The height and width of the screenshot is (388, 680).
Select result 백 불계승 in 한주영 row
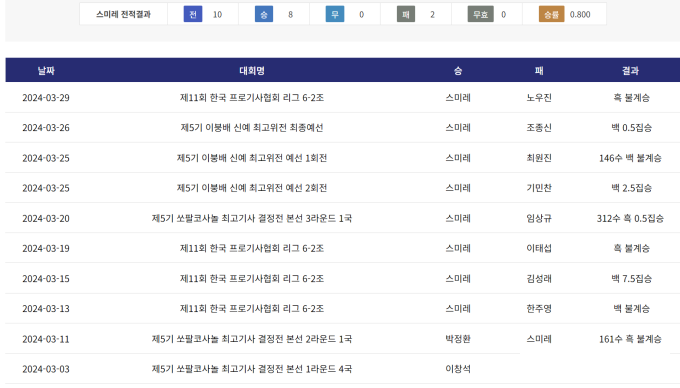[x=631, y=308]
